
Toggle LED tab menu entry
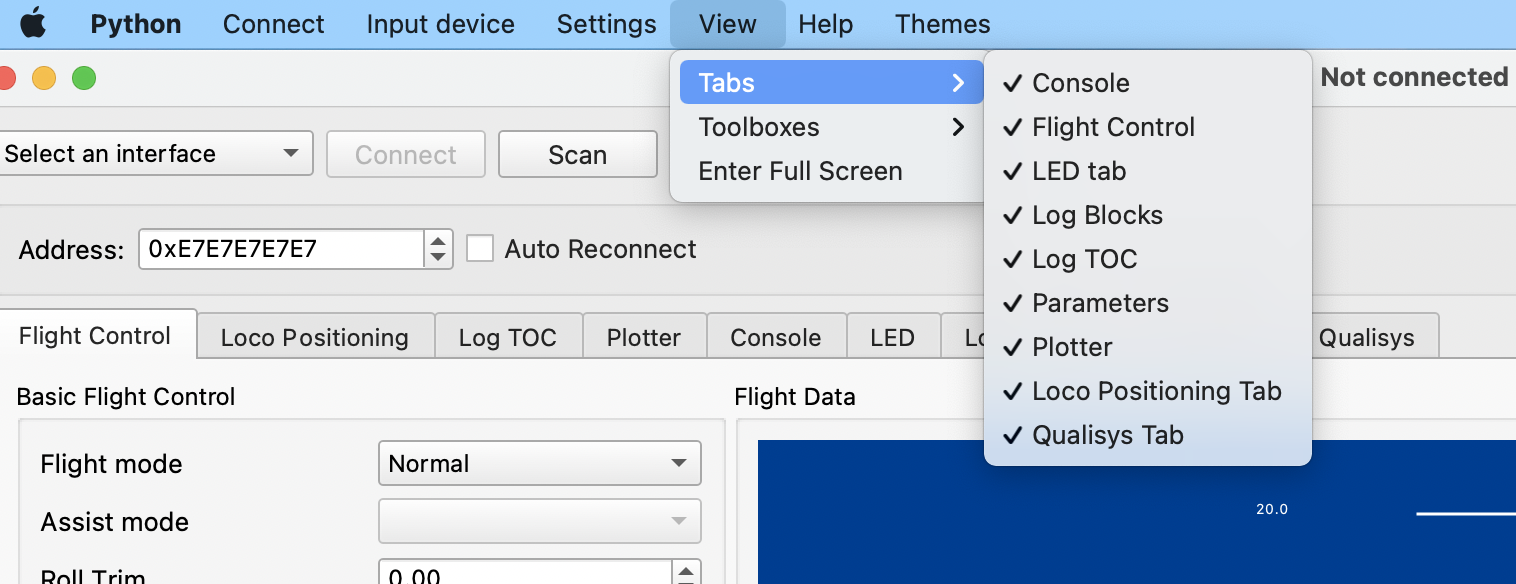pyautogui.click(x=1078, y=171)
